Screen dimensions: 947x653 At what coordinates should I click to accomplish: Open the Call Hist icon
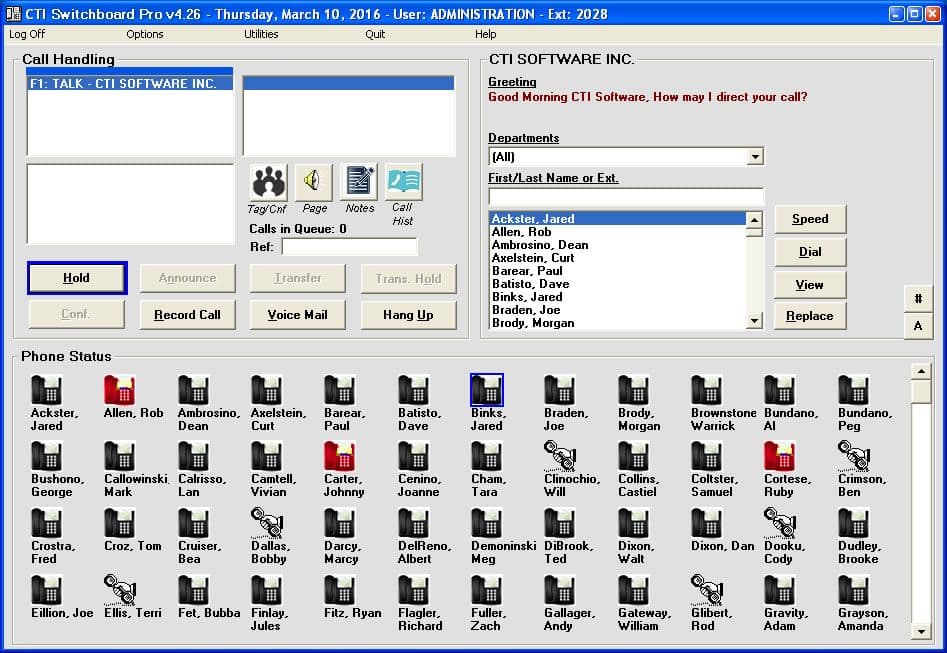click(x=403, y=182)
